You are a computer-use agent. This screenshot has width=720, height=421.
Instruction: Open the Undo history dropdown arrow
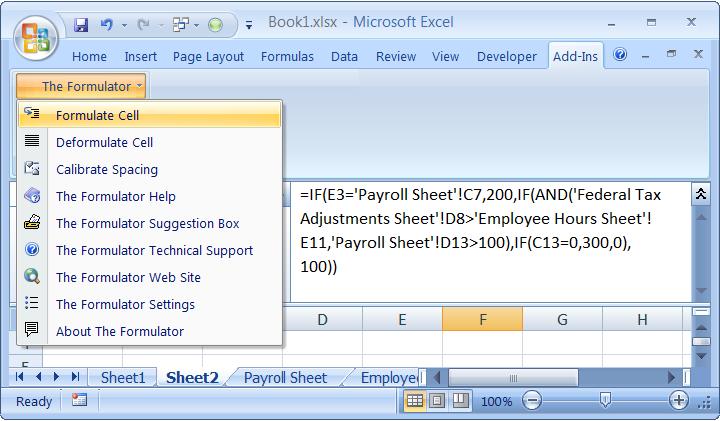pos(124,25)
